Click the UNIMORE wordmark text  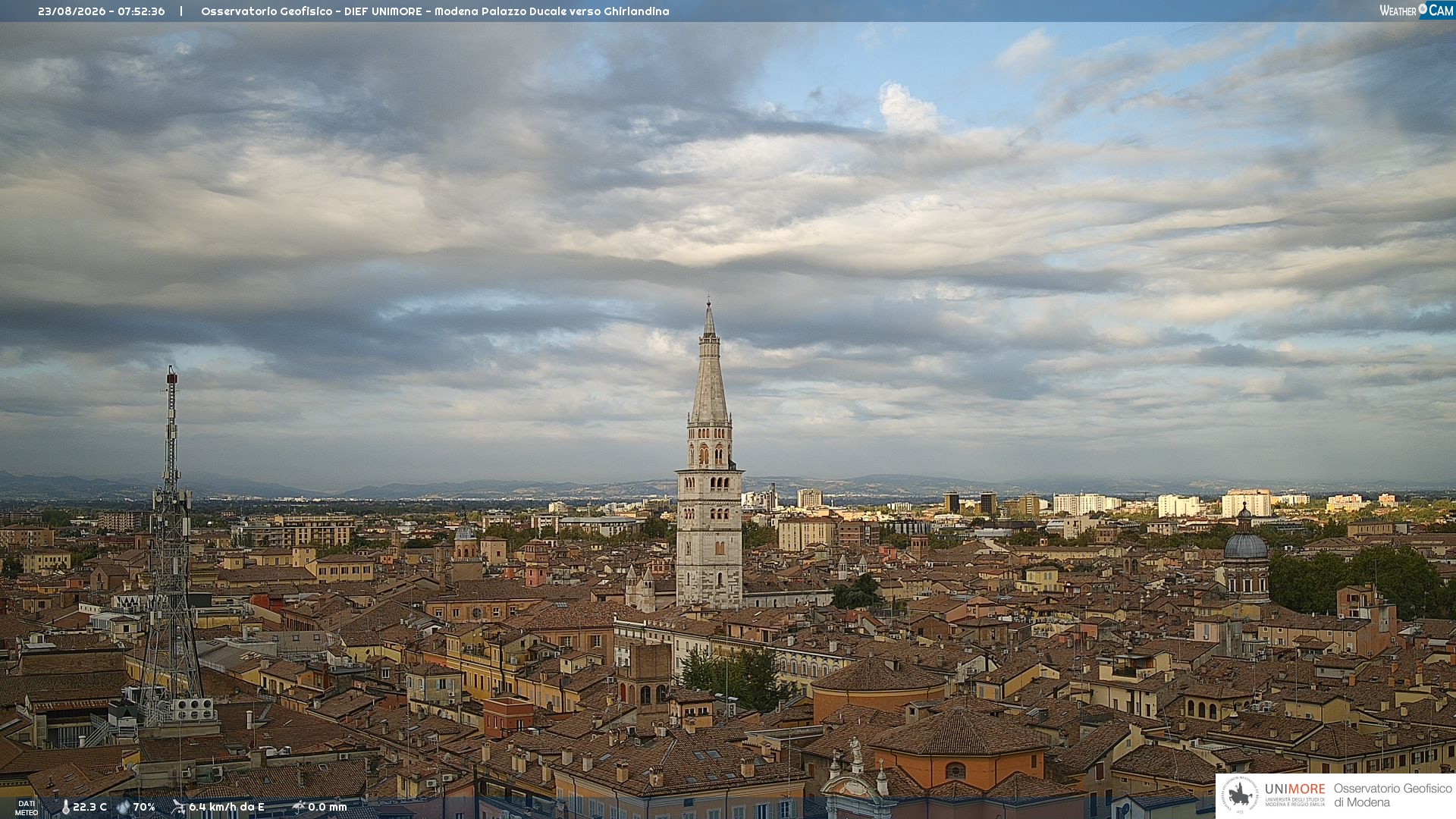click(1294, 789)
